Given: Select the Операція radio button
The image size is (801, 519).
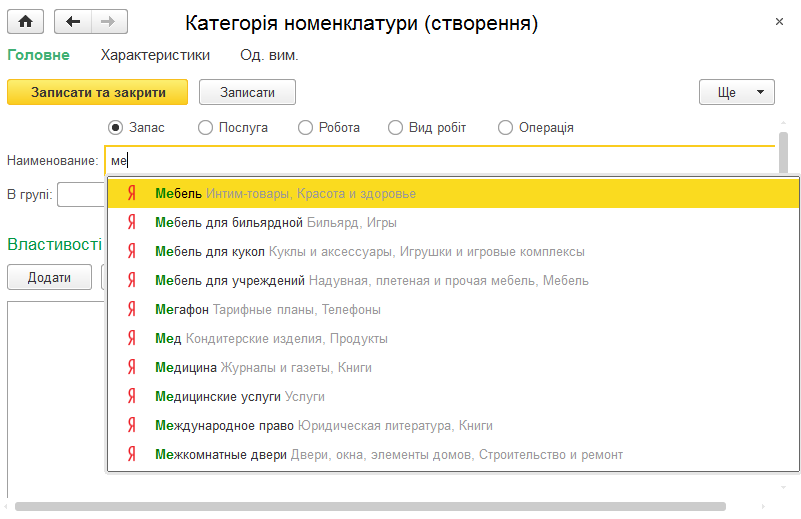Looking at the screenshot, I should coord(505,127).
